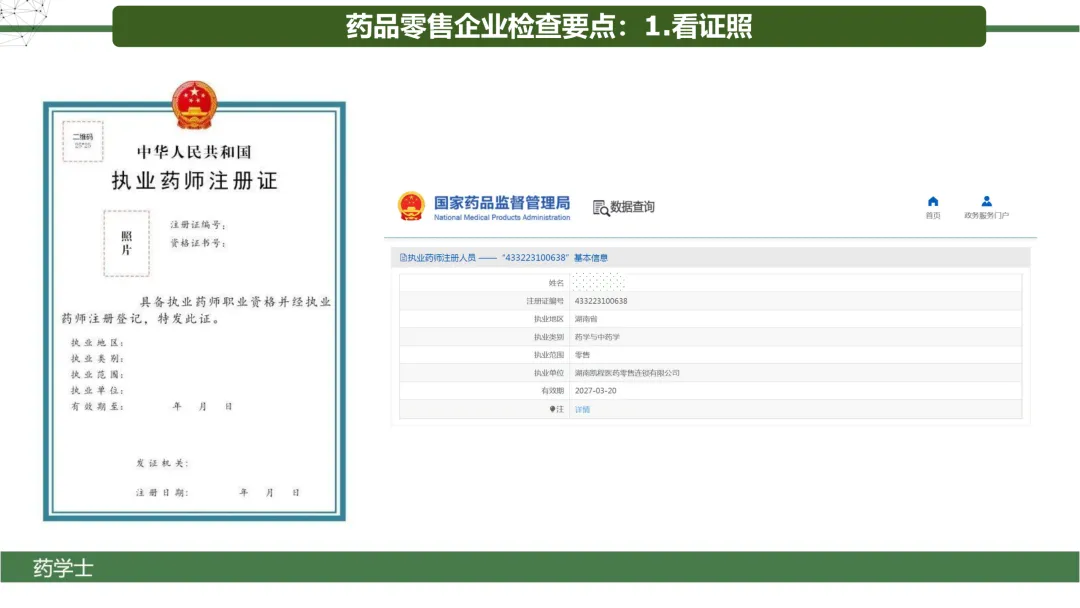Click the 姓名 row label
Image resolution: width=1080 pixels, height=608 pixels.
click(556, 283)
